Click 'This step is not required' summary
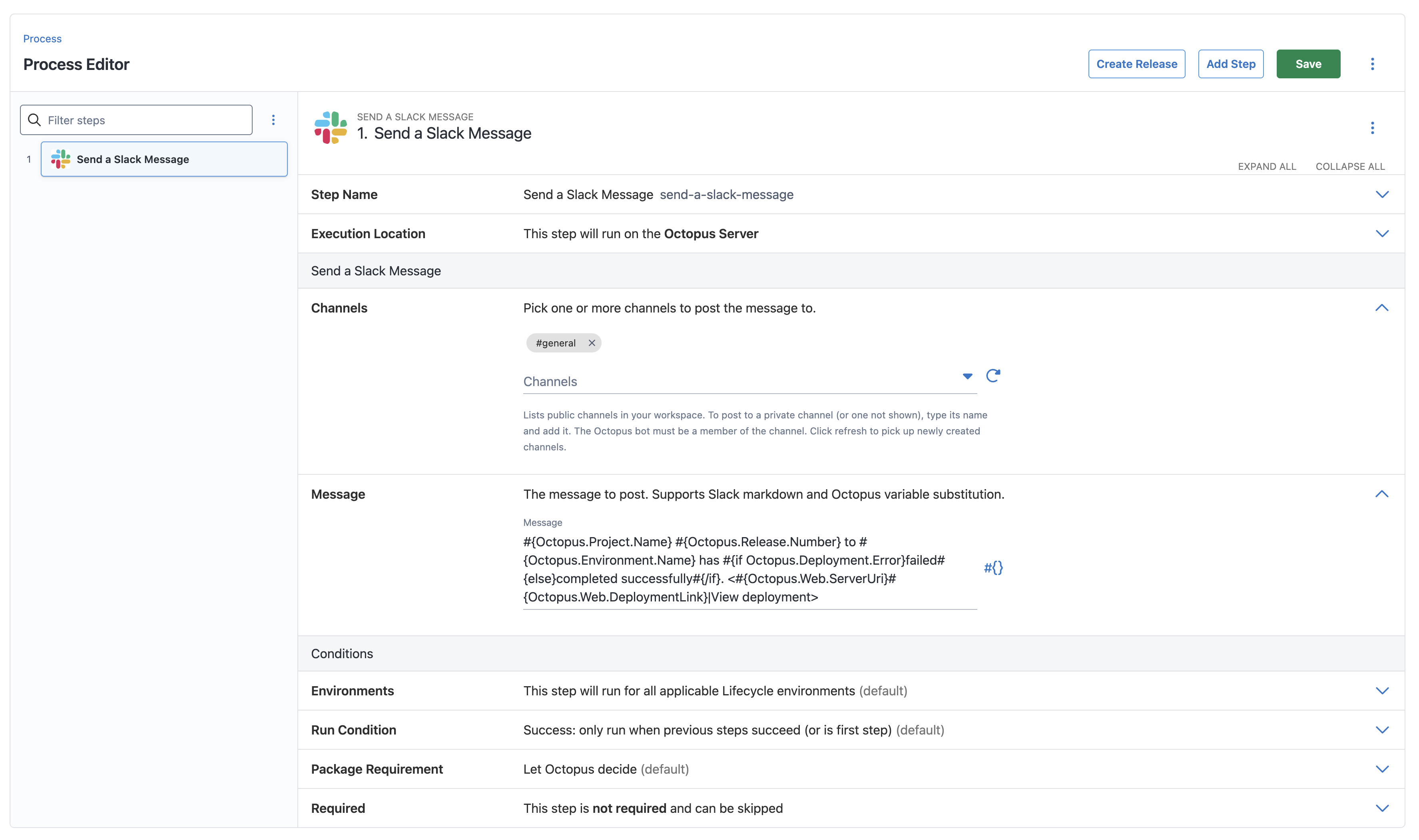 [x=653, y=808]
